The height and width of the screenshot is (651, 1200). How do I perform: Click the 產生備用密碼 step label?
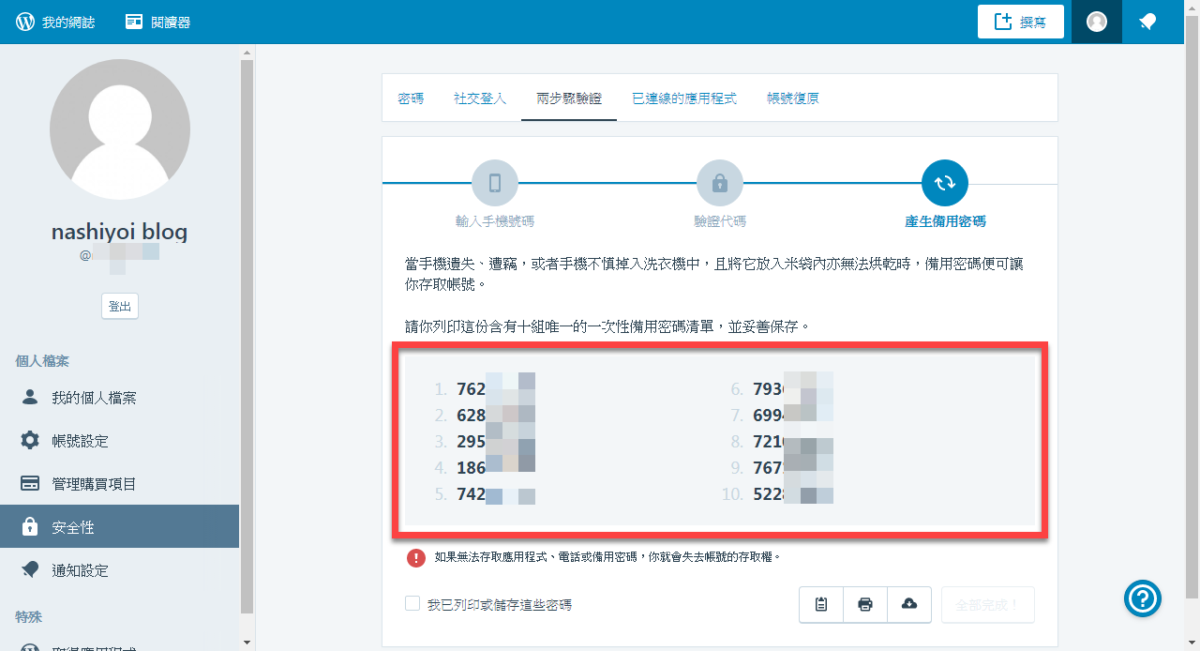tap(944, 221)
